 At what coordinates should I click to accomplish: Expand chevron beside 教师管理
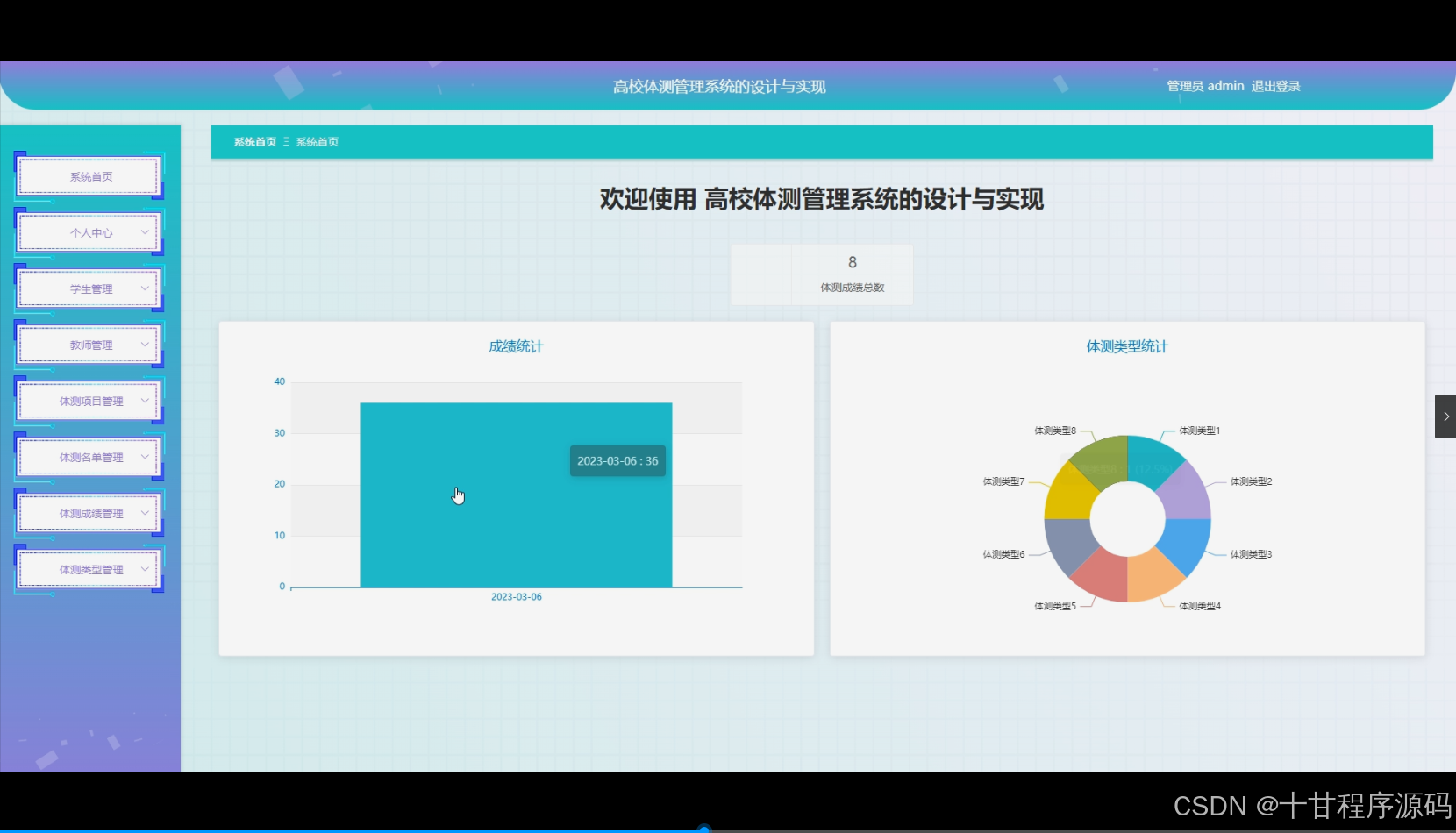(x=145, y=345)
